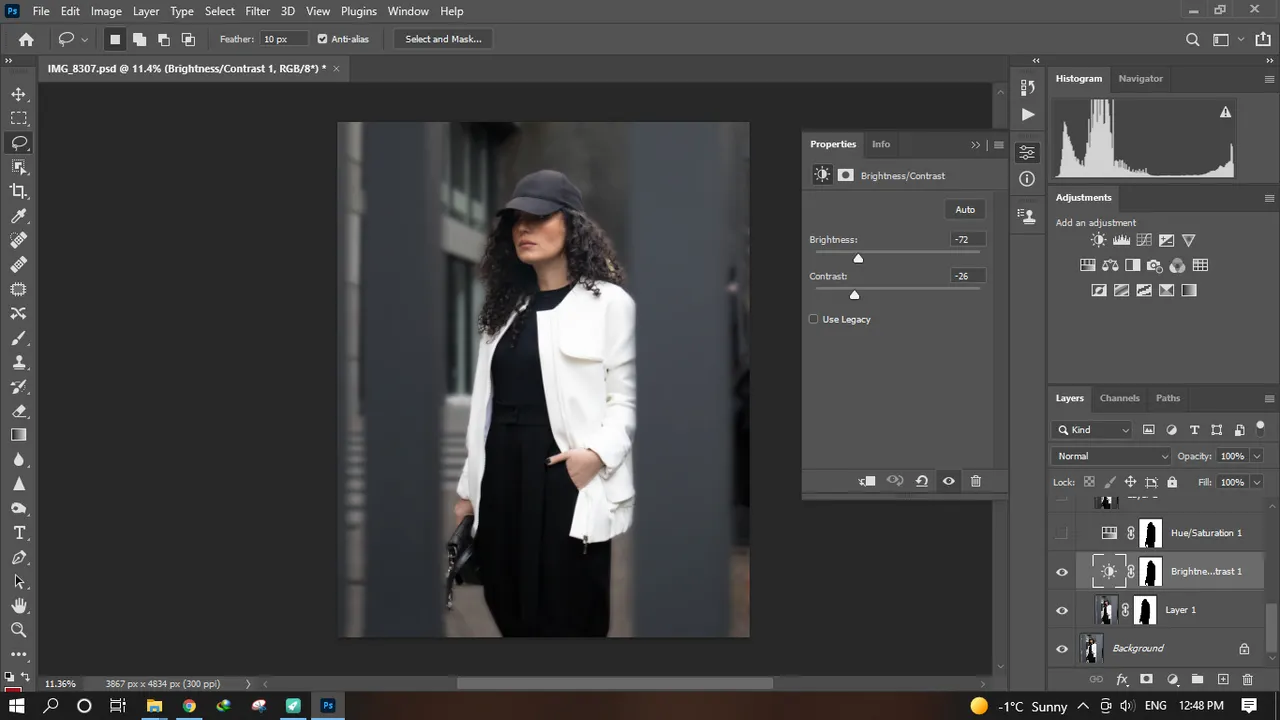The height and width of the screenshot is (720, 1280).
Task: Add a Curves adjustment from Adjustments panel
Action: click(x=1144, y=240)
